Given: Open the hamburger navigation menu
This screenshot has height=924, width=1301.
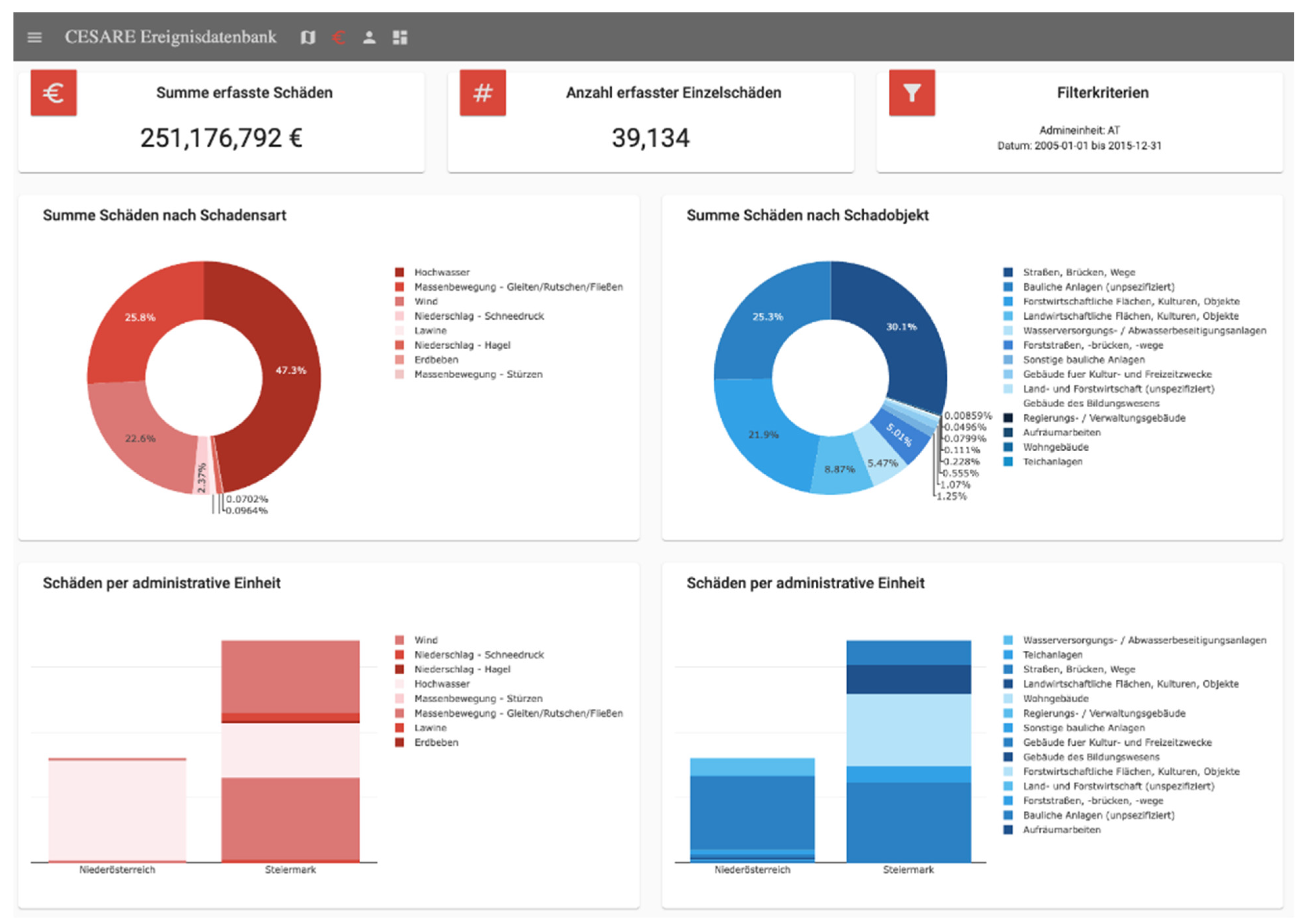Looking at the screenshot, I should click(x=34, y=37).
